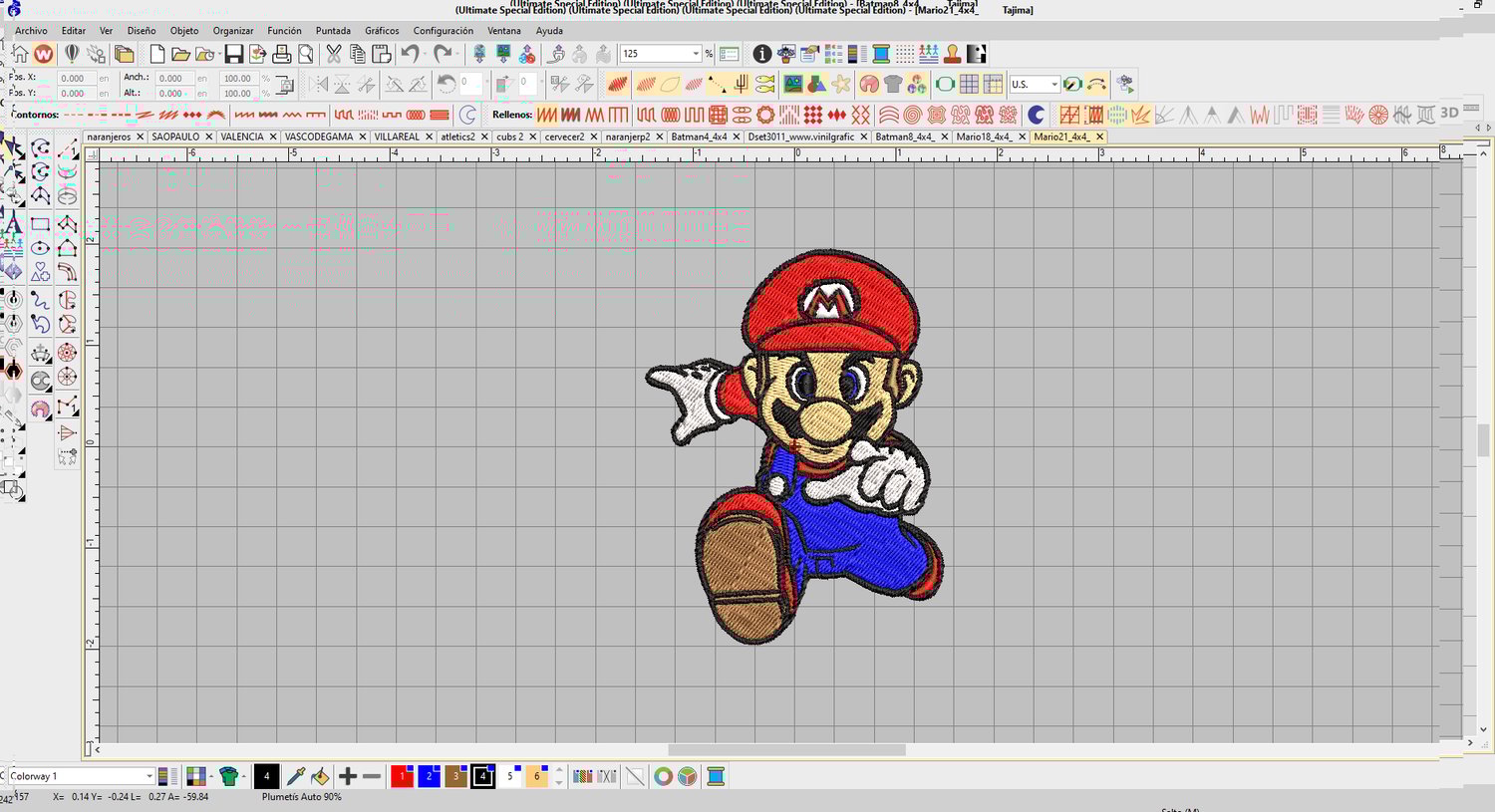Click the Rectangle tool in left toolbox
This screenshot has width=1495, height=812.
(x=41, y=223)
